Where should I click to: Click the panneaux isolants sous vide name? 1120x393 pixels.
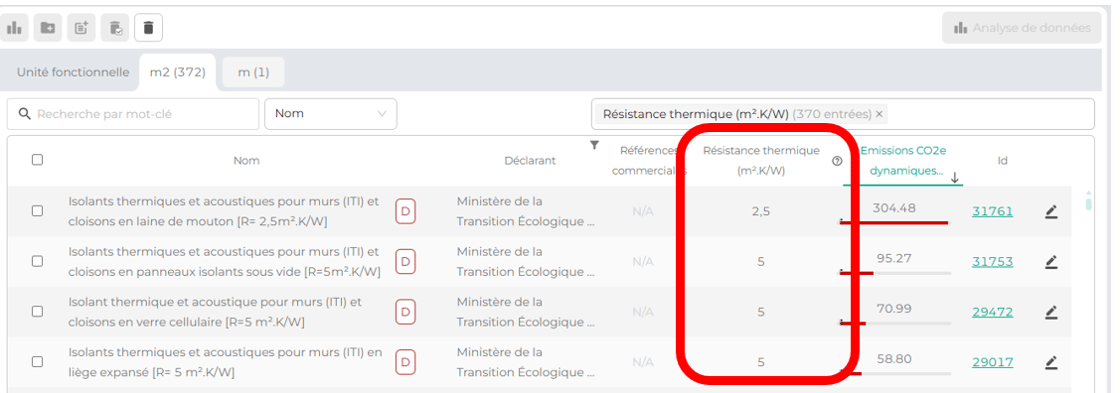point(224,262)
